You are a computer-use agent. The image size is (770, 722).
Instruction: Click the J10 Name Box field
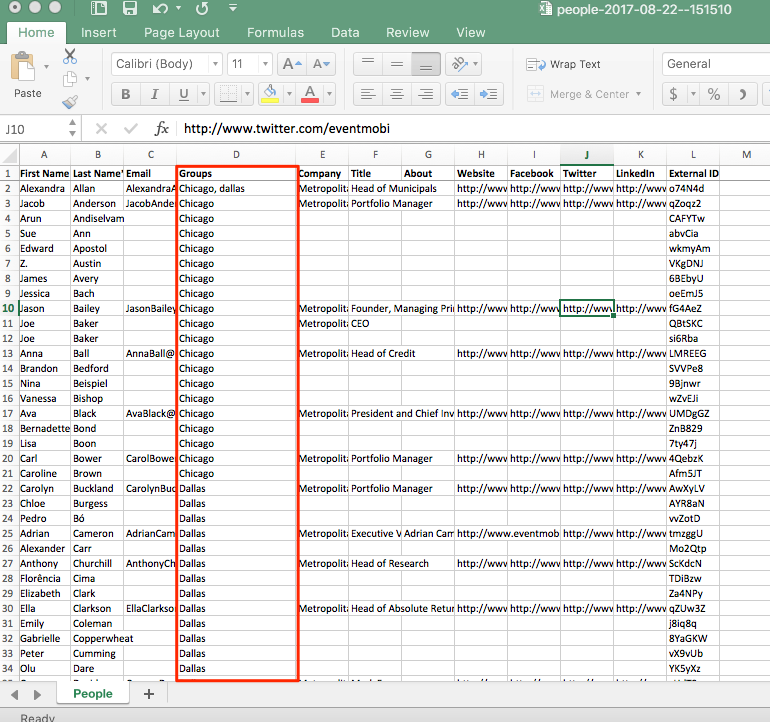coord(33,129)
